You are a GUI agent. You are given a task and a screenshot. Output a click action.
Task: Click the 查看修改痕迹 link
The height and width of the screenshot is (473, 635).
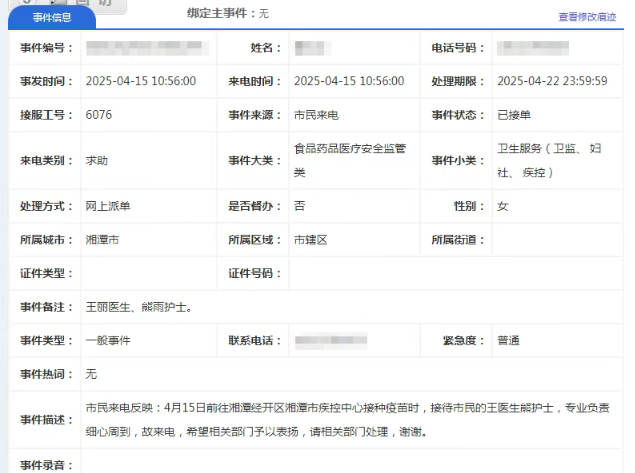pyautogui.click(x=587, y=17)
